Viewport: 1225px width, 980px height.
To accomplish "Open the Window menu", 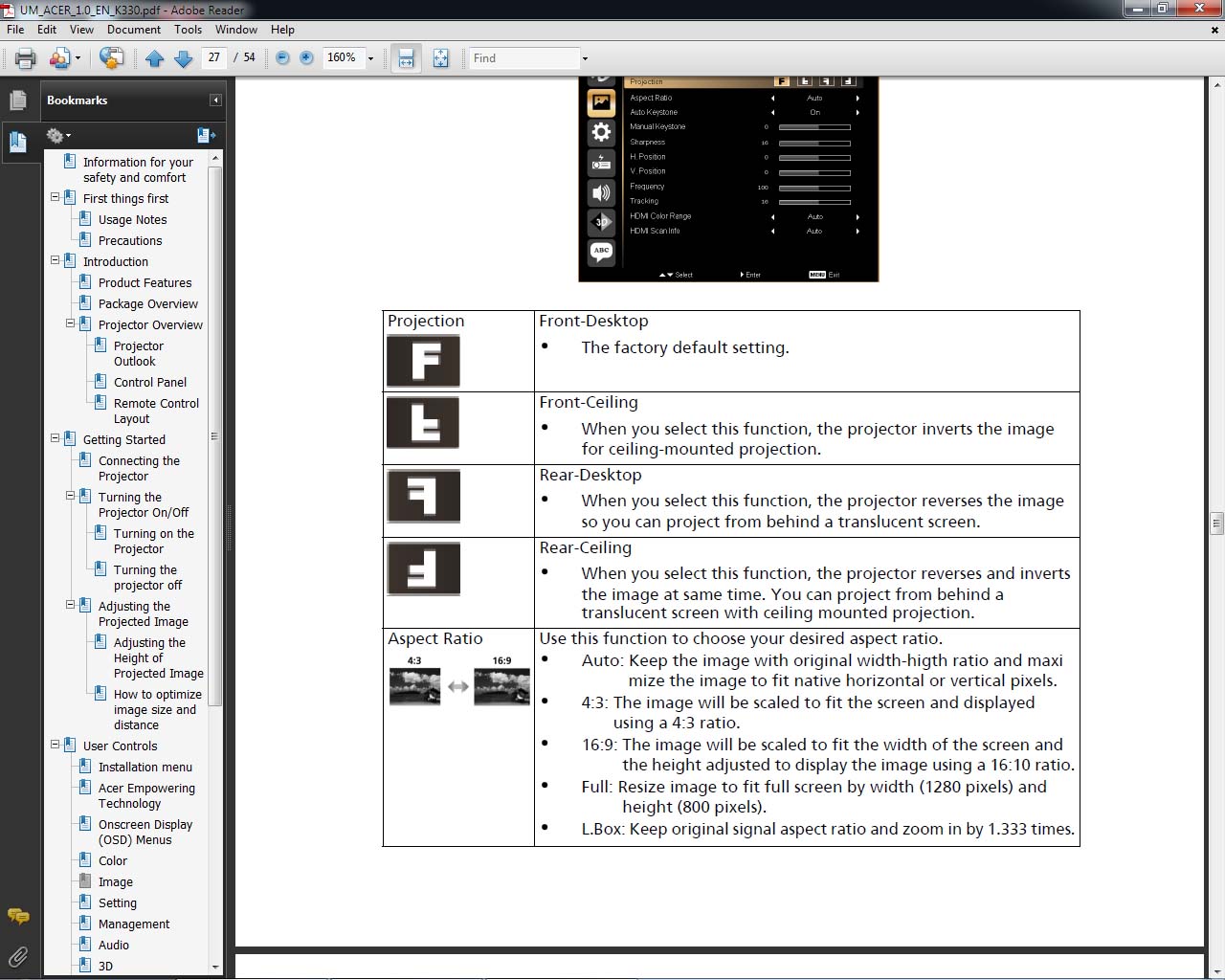I will coord(236,30).
